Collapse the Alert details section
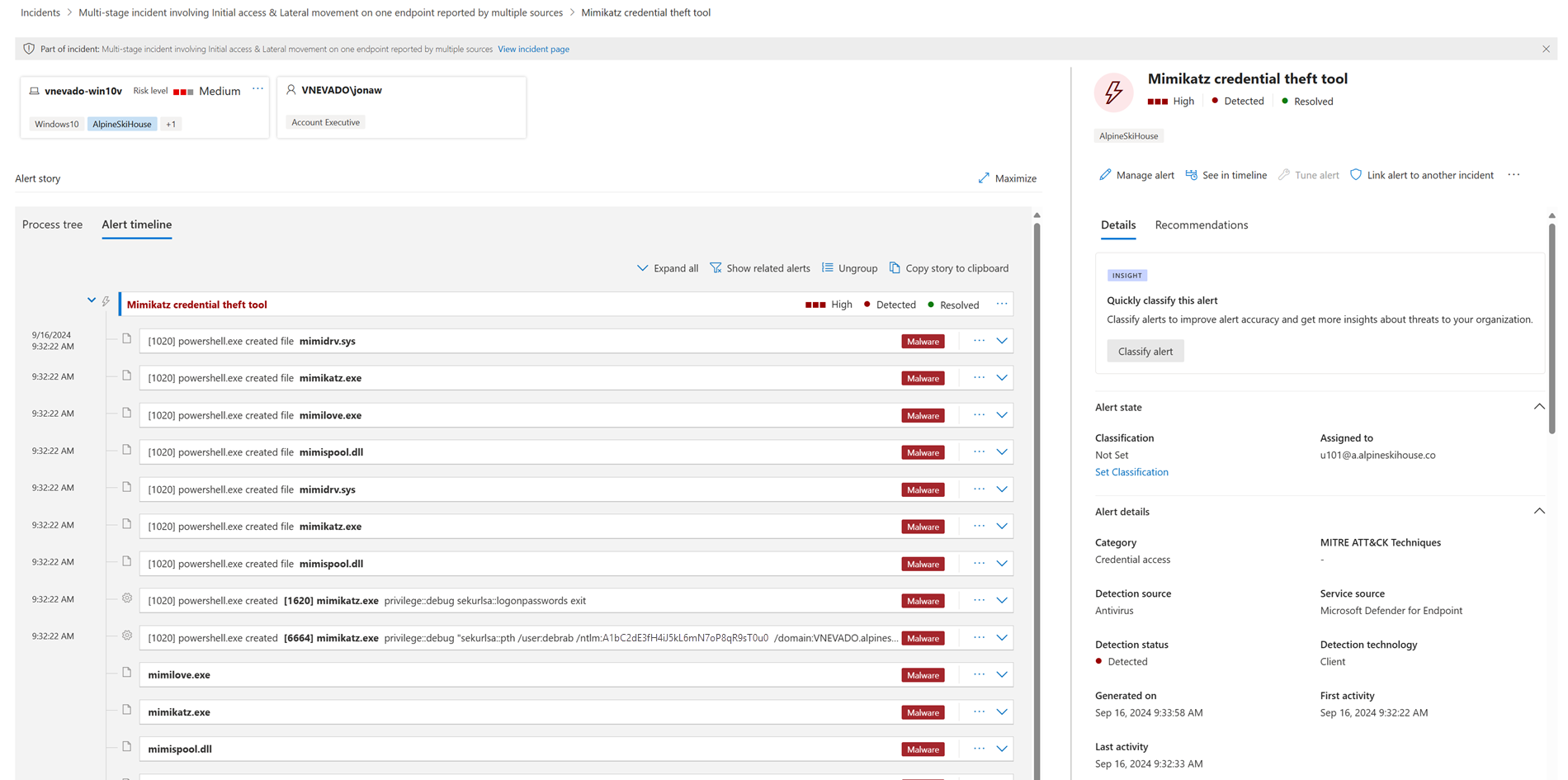 click(x=1538, y=512)
